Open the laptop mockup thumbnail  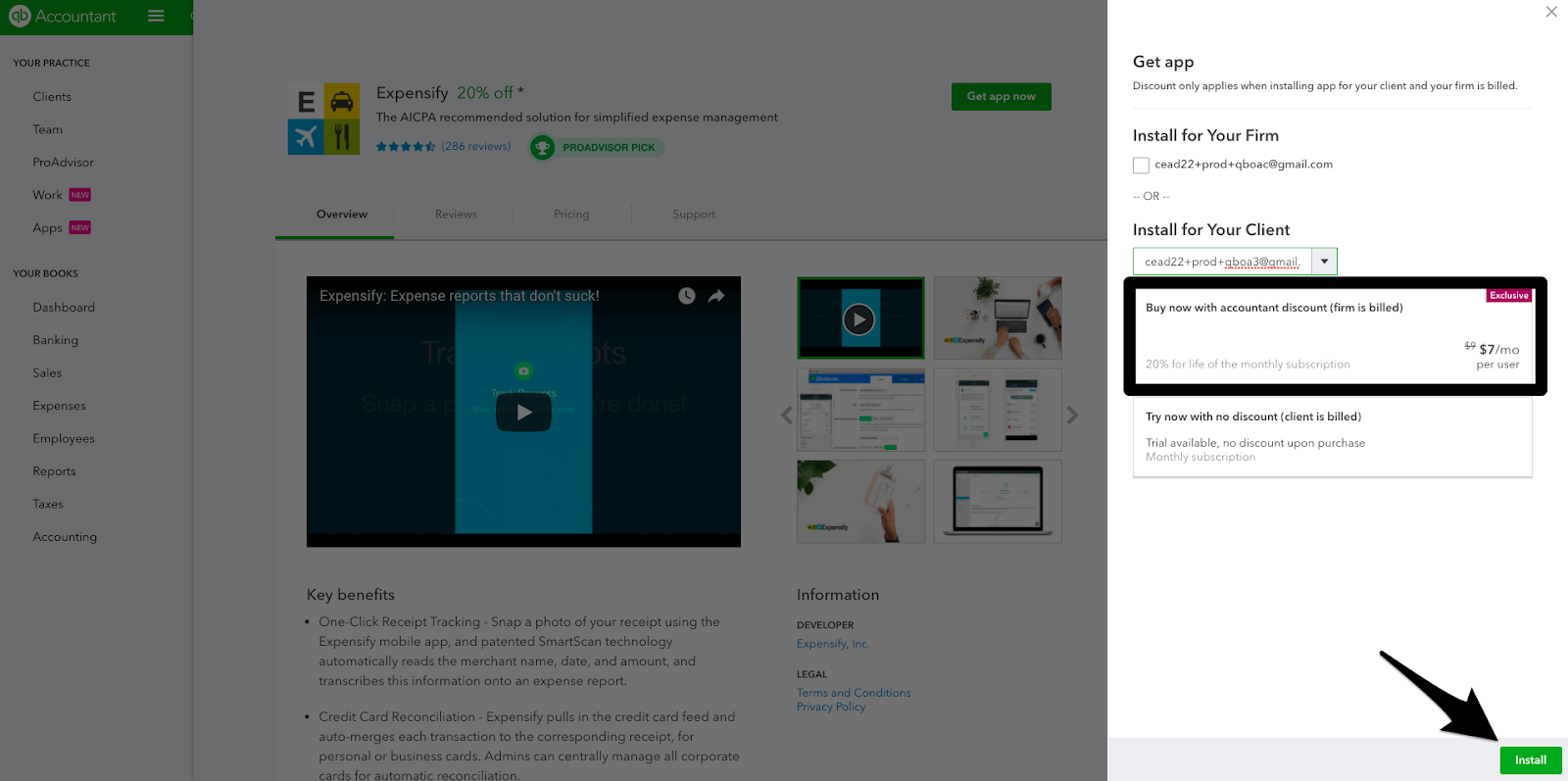(x=998, y=502)
